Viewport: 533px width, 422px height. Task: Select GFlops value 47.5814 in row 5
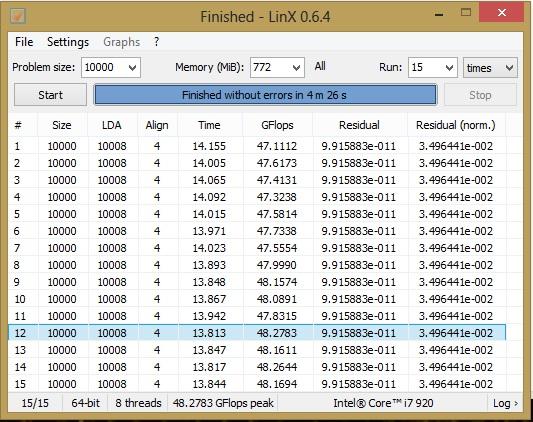click(x=277, y=214)
